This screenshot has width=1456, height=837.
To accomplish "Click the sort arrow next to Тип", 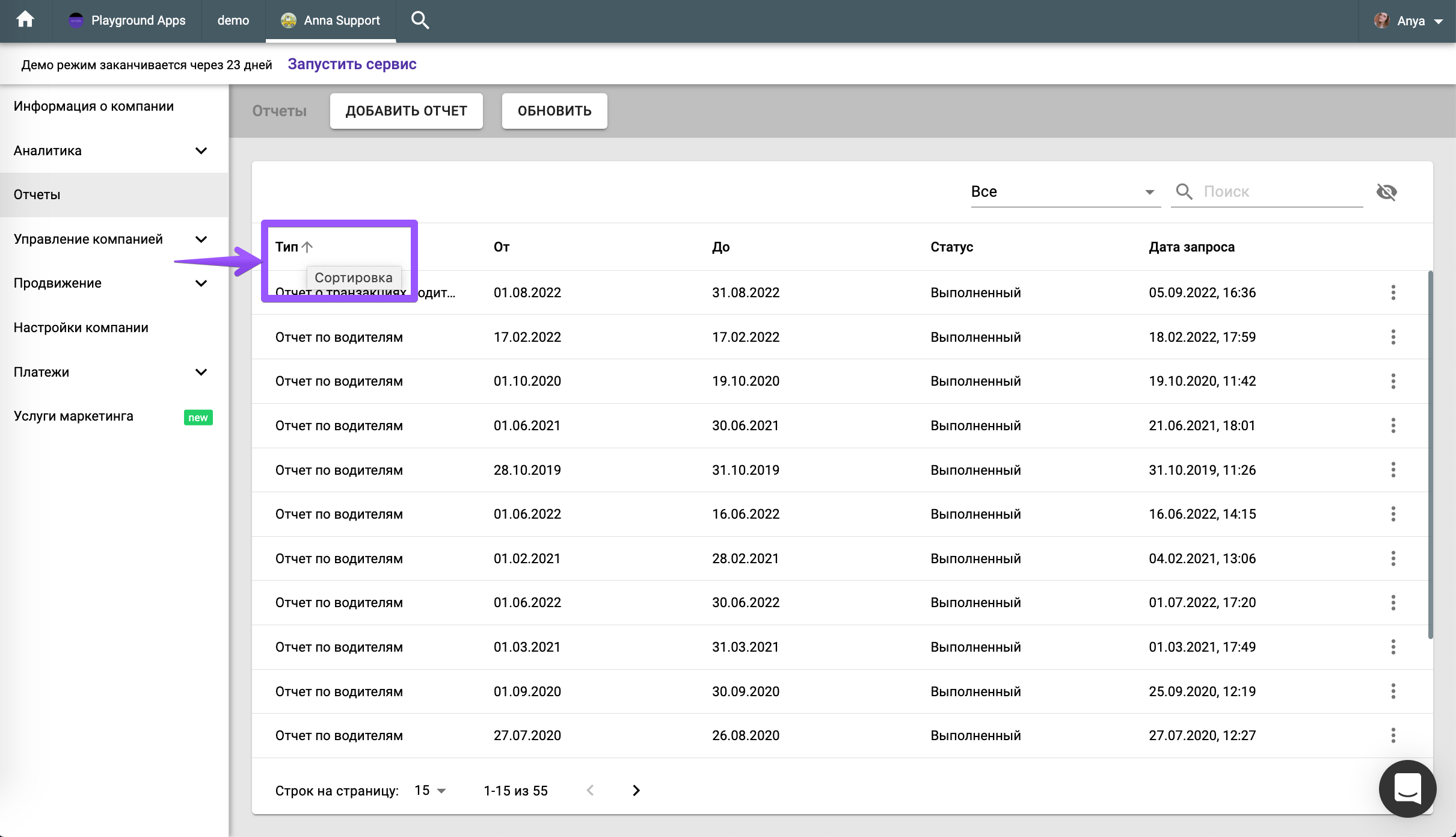I will coord(307,247).
